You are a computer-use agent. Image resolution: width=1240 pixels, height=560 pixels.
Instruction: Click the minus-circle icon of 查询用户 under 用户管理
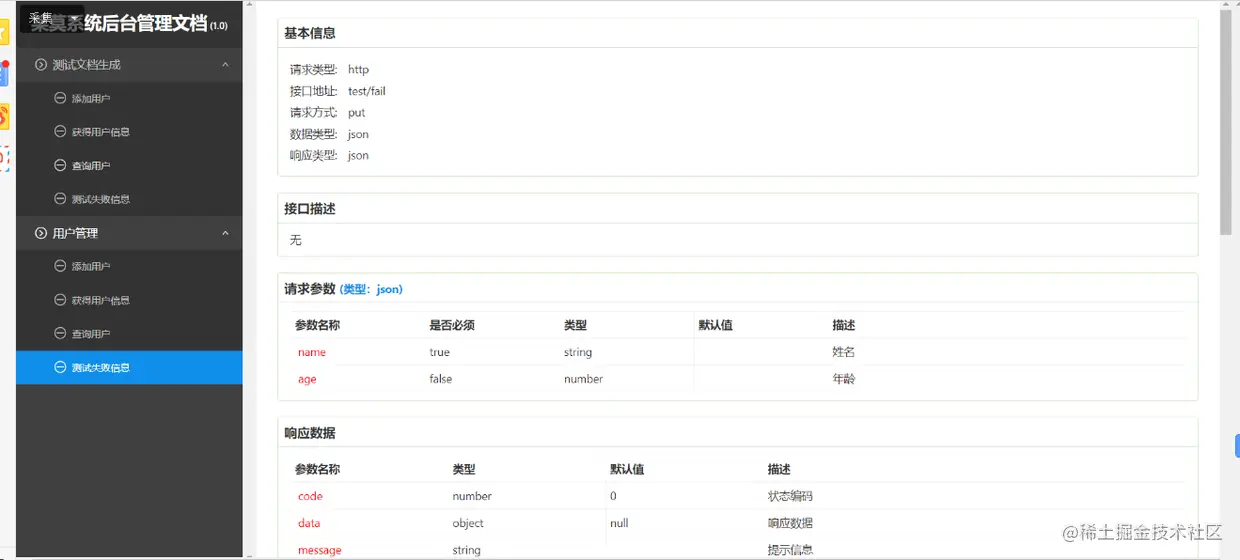coord(60,333)
